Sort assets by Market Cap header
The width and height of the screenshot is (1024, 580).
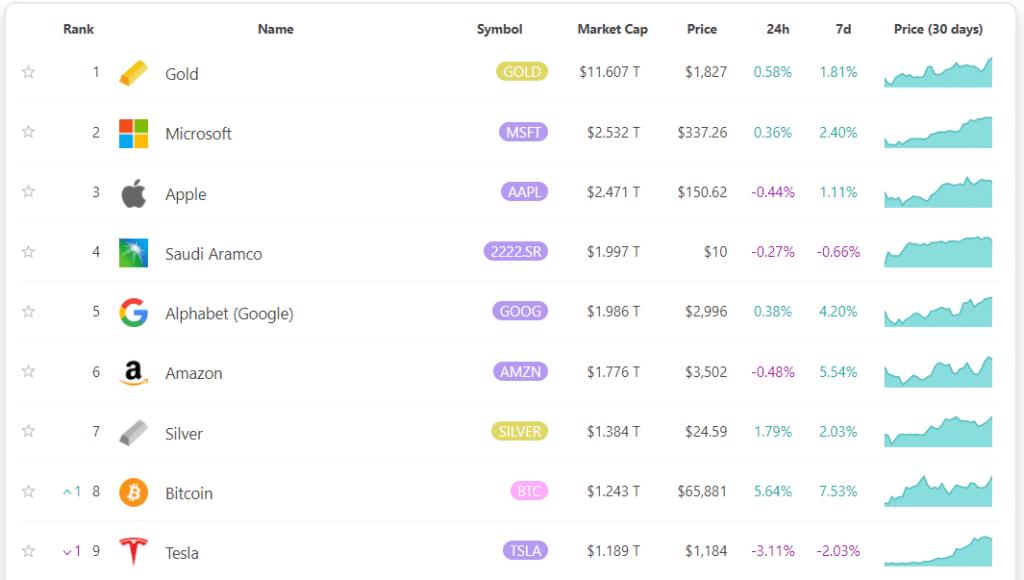coord(613,29)
